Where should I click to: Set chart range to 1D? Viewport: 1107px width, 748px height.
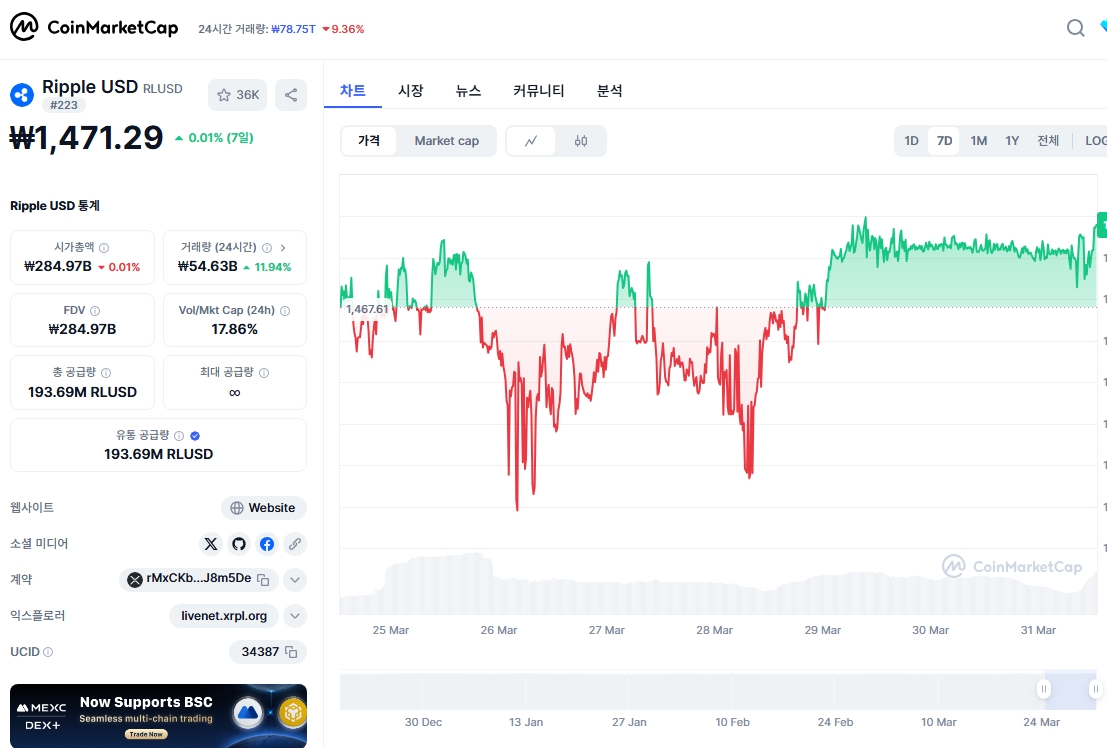911,141
